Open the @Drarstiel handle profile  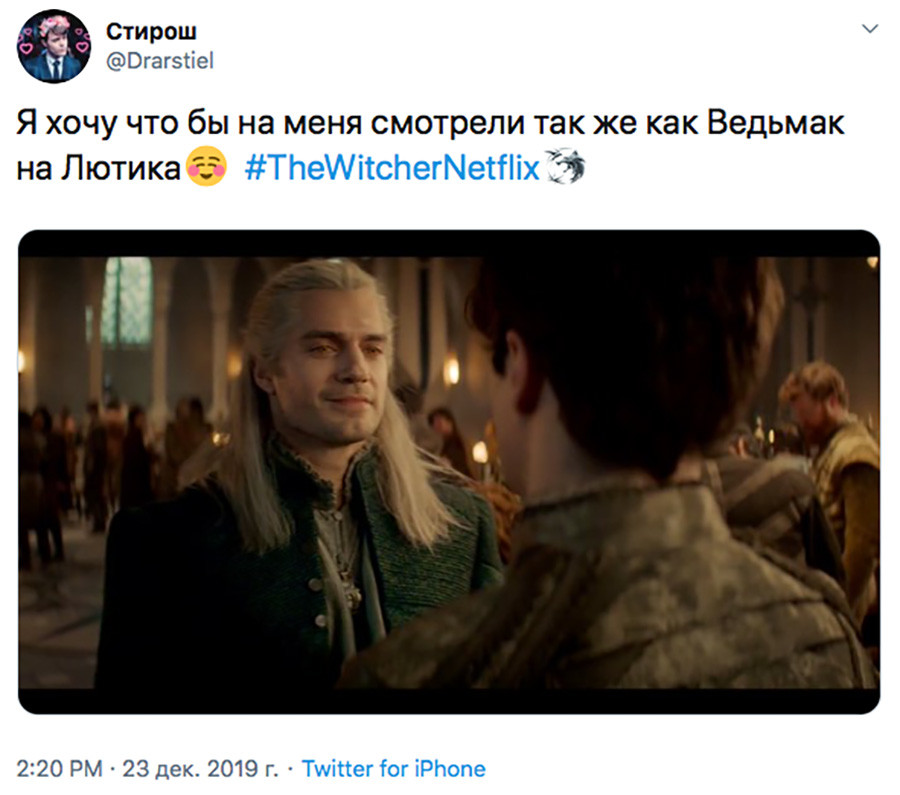(160, 61)
